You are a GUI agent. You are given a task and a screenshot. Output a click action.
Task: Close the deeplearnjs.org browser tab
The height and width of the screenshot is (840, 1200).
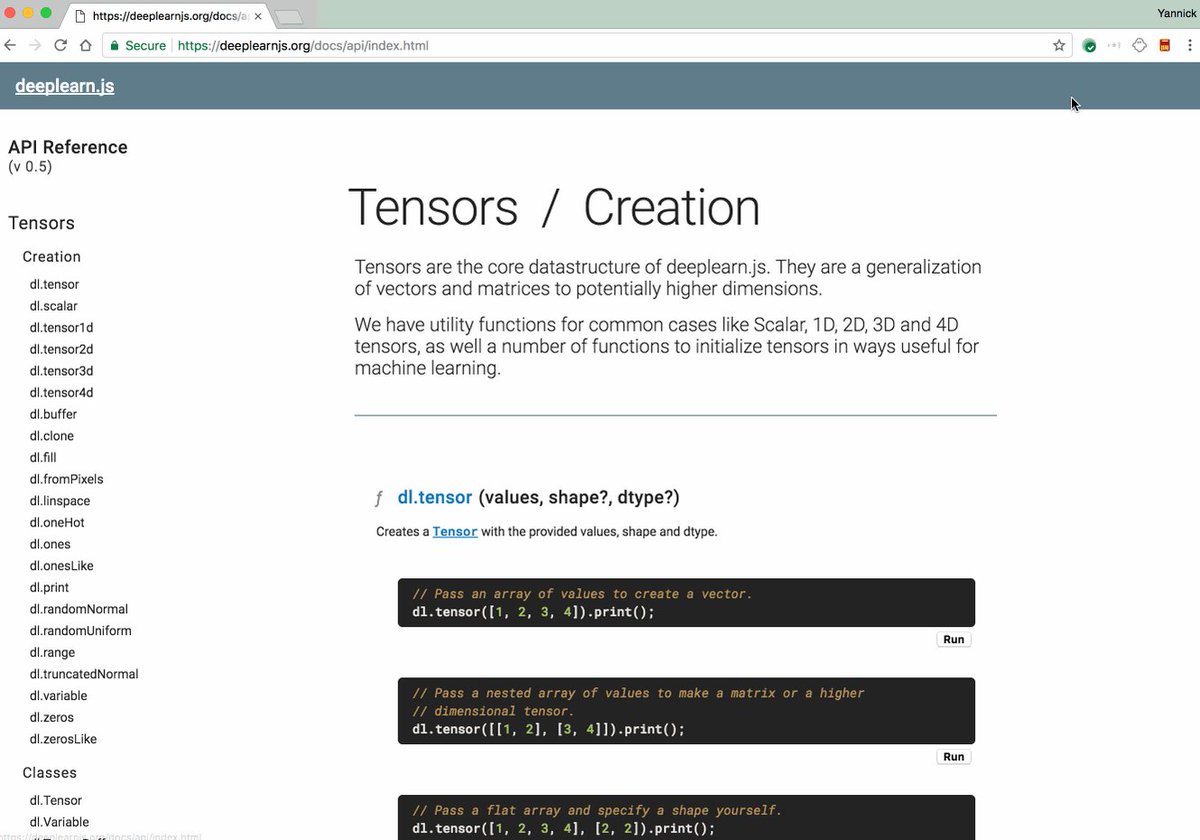tap(257, 16)
